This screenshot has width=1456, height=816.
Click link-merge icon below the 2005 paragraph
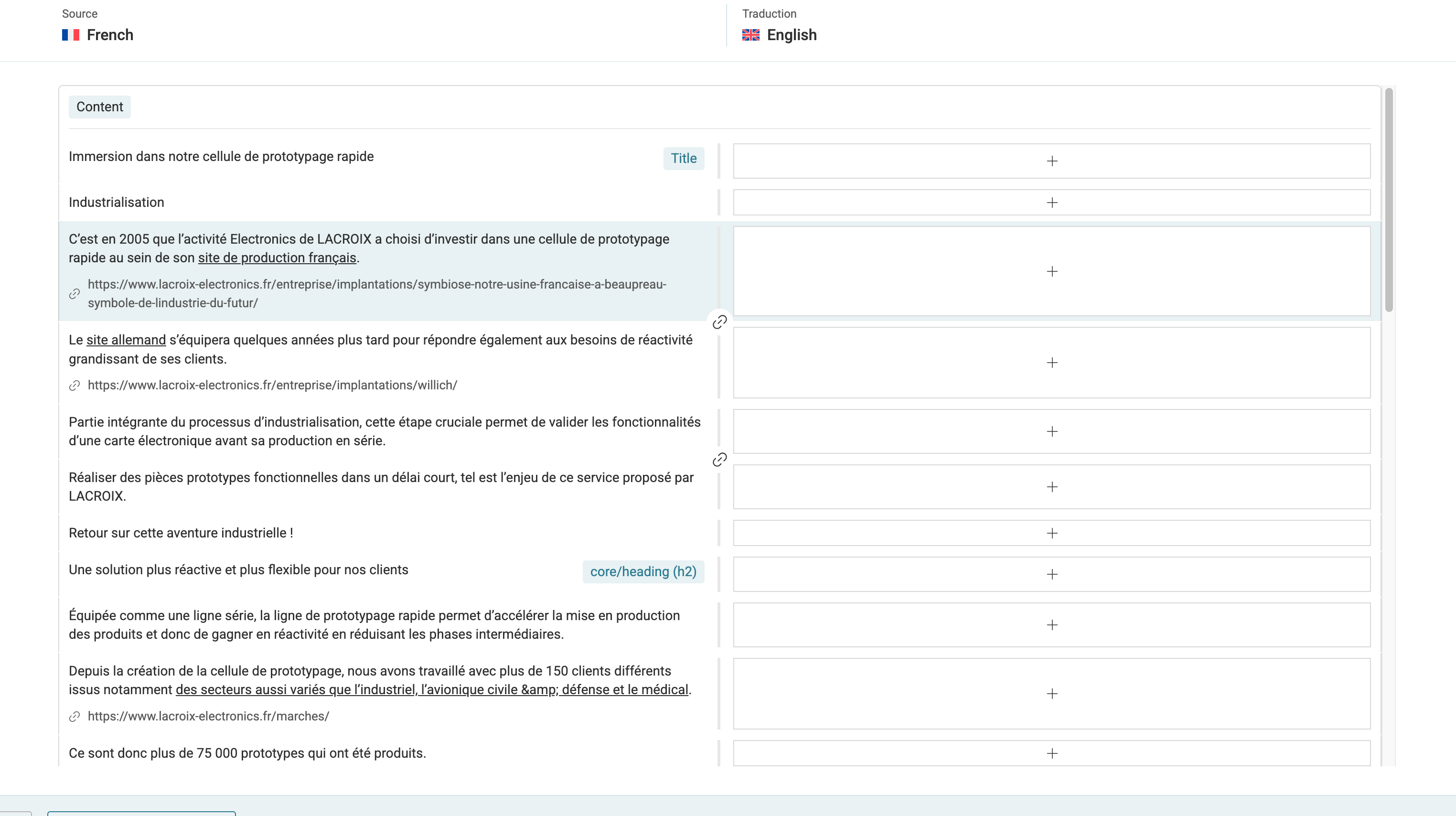pyautogui.click(x=719, y=322)
